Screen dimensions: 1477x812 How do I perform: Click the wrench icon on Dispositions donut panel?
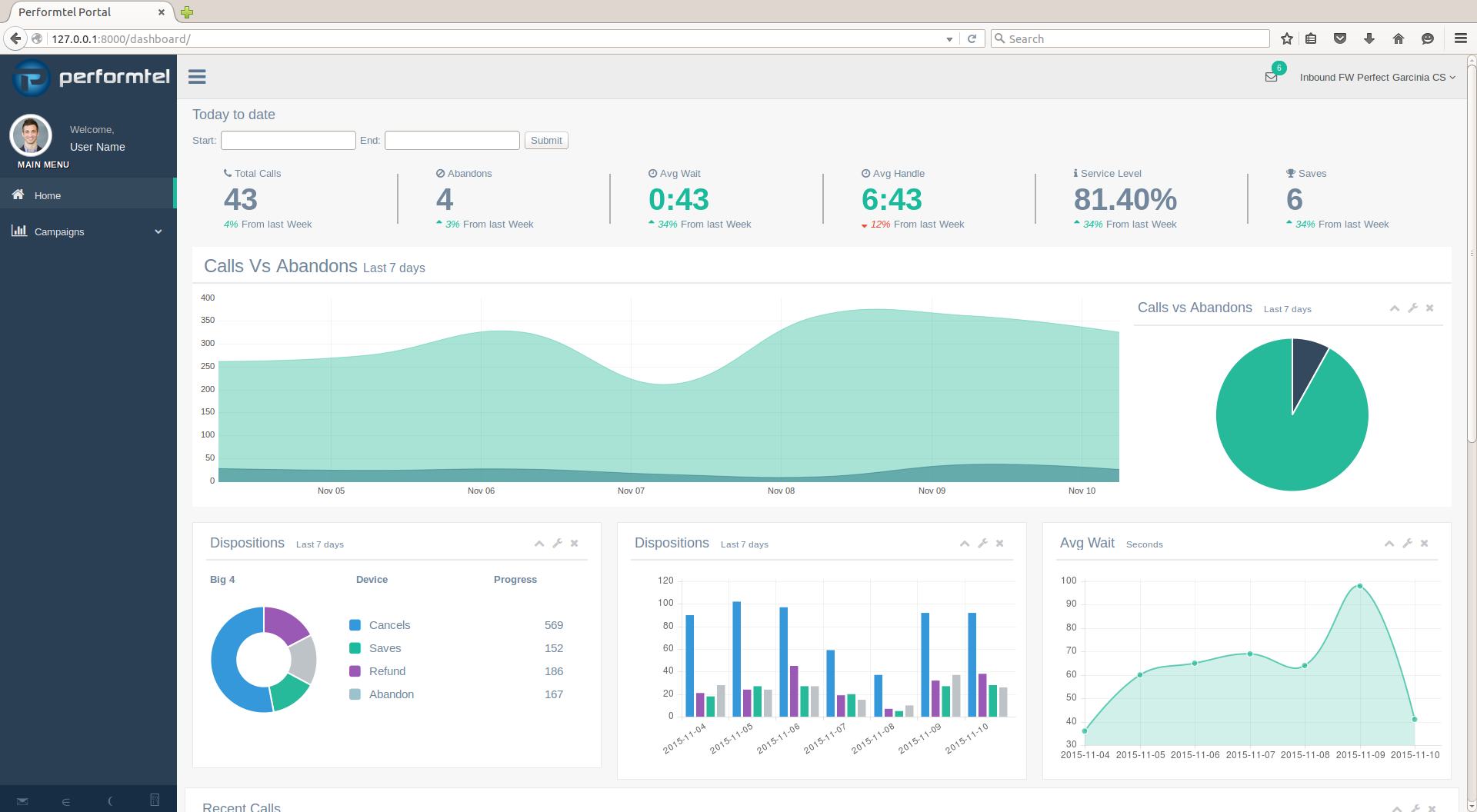click(557, 544)
